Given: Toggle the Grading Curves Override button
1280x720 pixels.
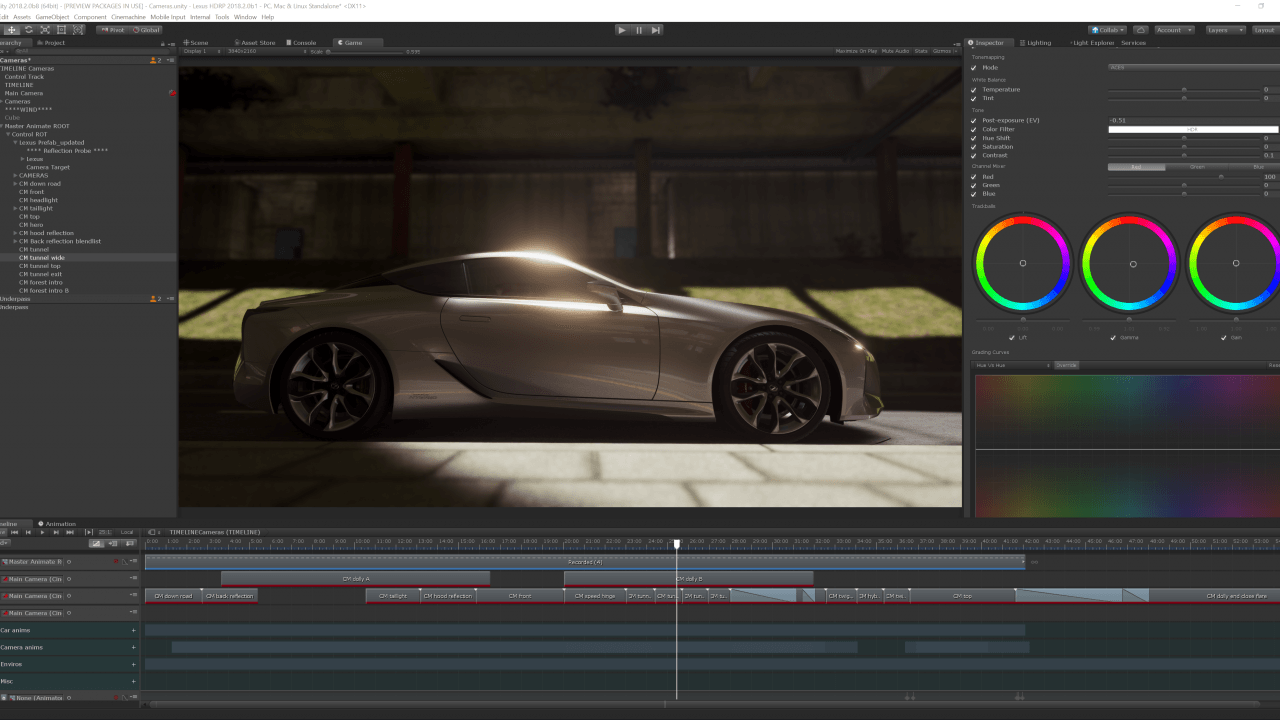Looking at the screenshot, I should 1067,365.
